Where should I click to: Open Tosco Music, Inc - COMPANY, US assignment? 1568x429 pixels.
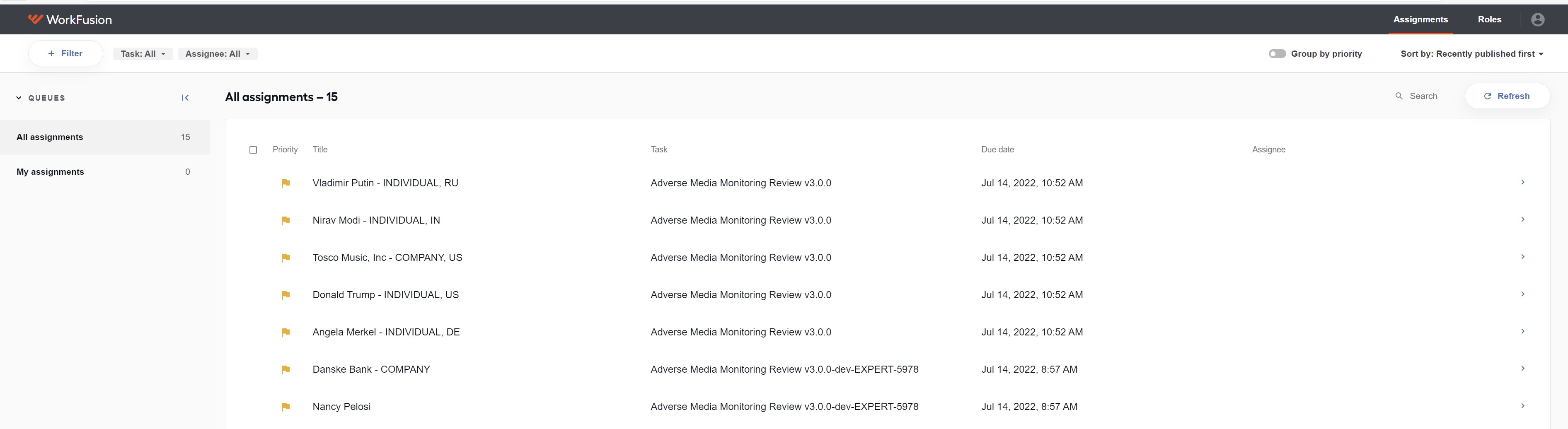click(x=387, y=258)
